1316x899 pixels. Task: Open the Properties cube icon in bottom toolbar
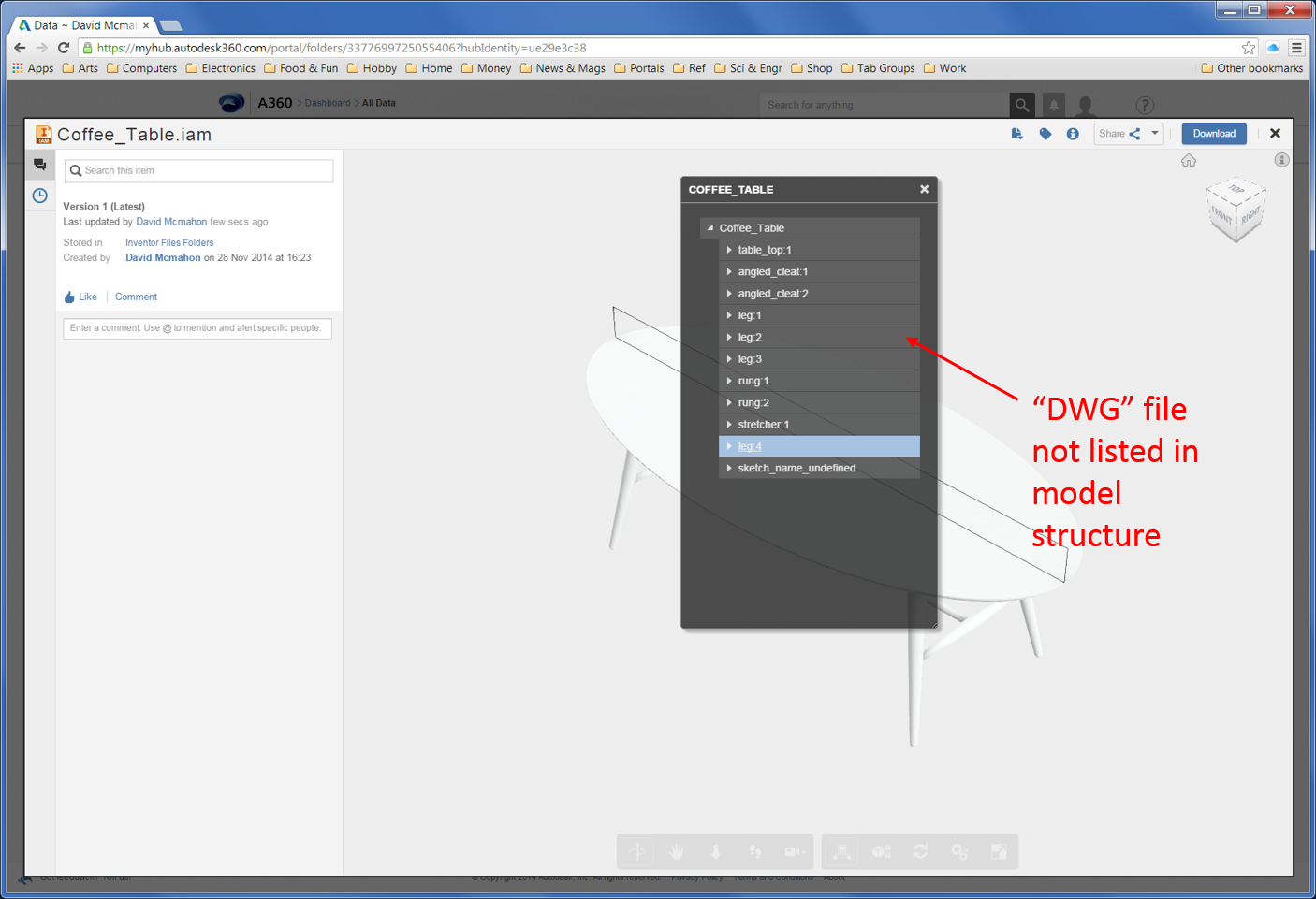click(x=880, y=851)
